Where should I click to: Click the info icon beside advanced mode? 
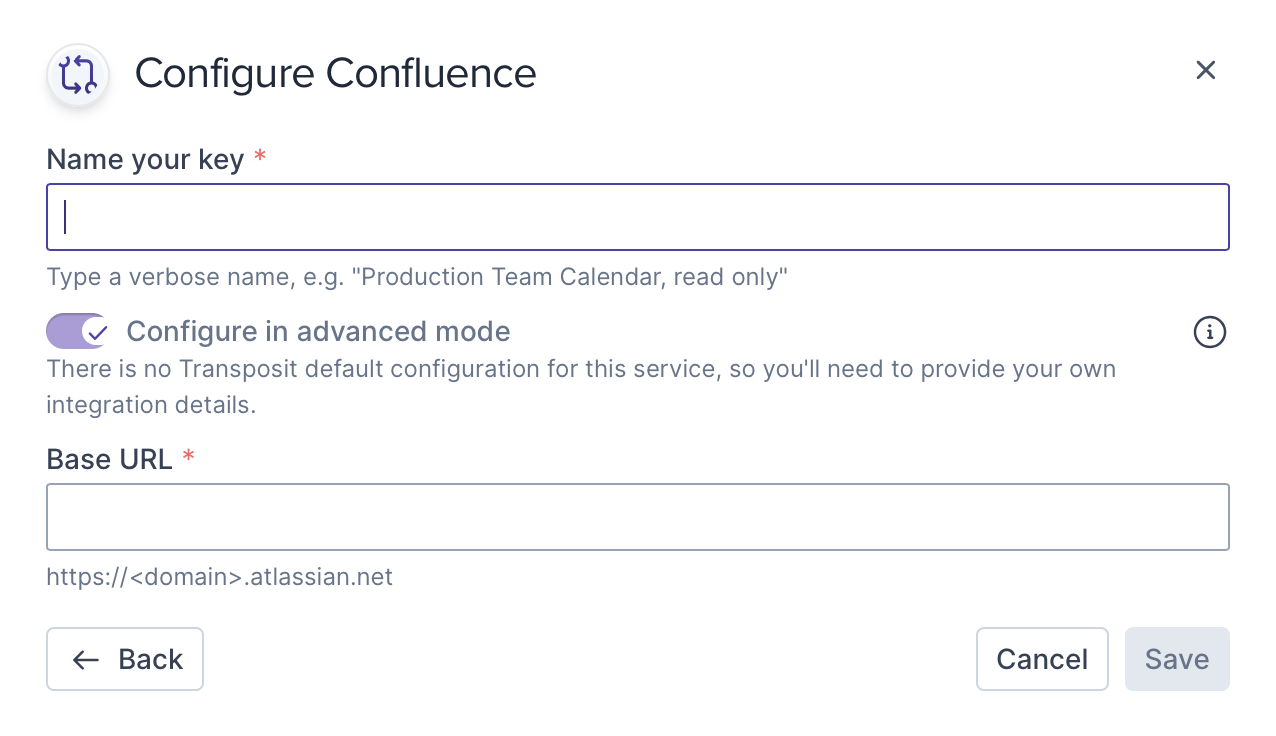(x=1210, y=332)
